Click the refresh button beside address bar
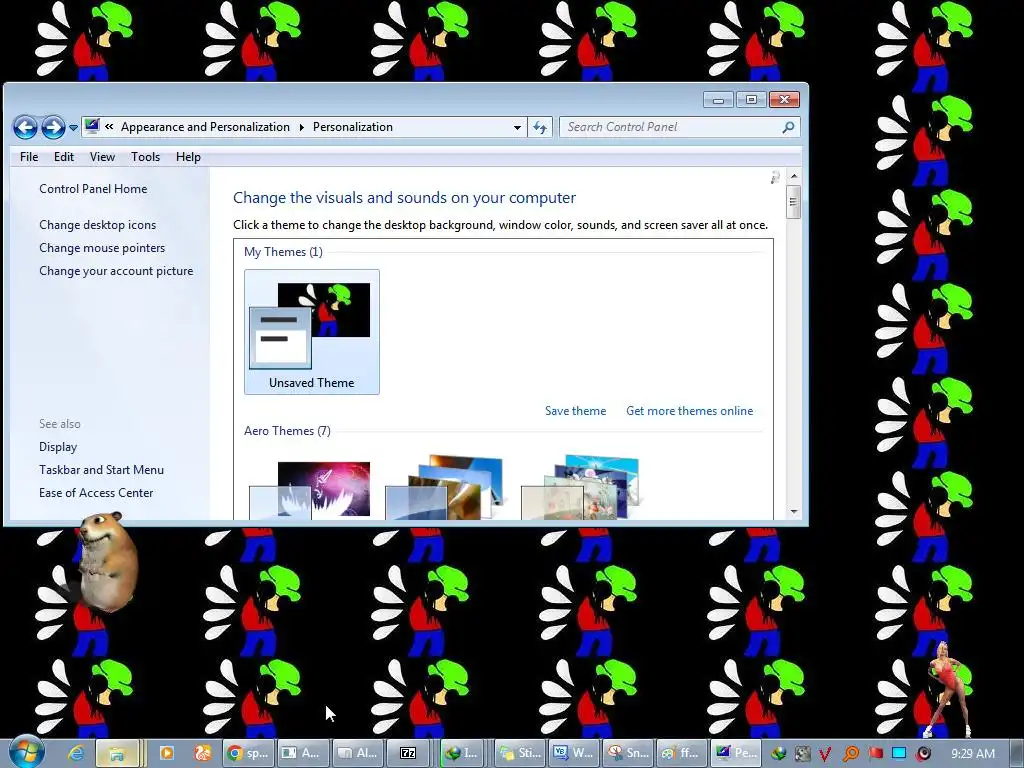1024x768 pixels. 540,127
